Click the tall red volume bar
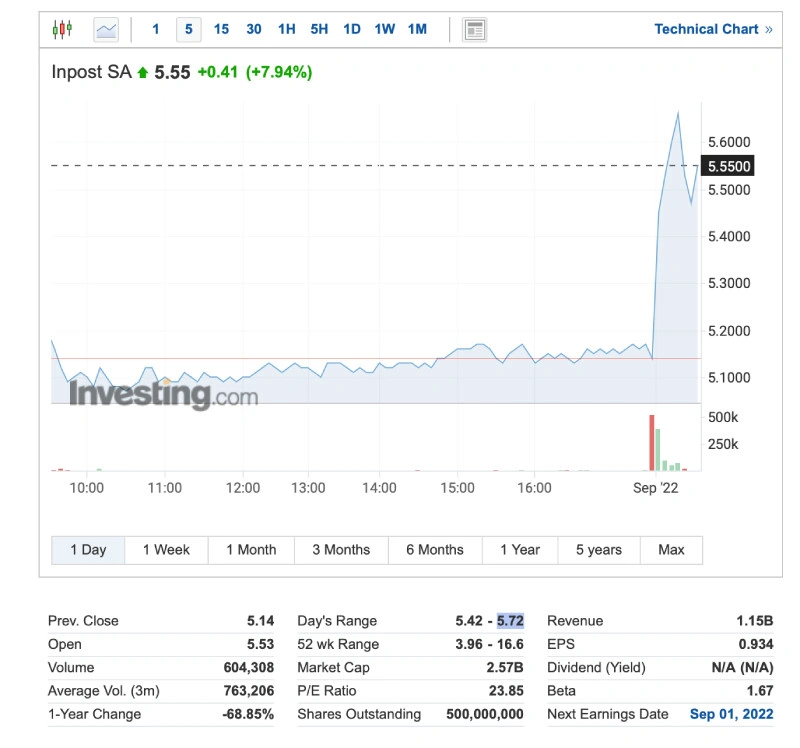Viewport: 800px width, 748px height. [x=652, y=442]
